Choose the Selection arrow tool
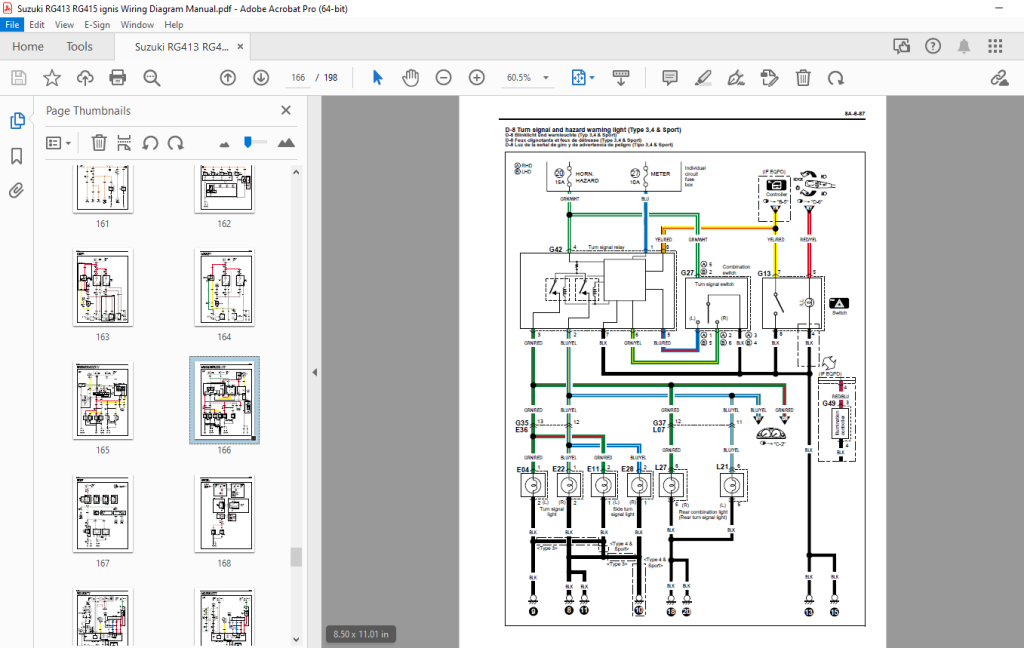1024x648 pixels. (377, 78)
